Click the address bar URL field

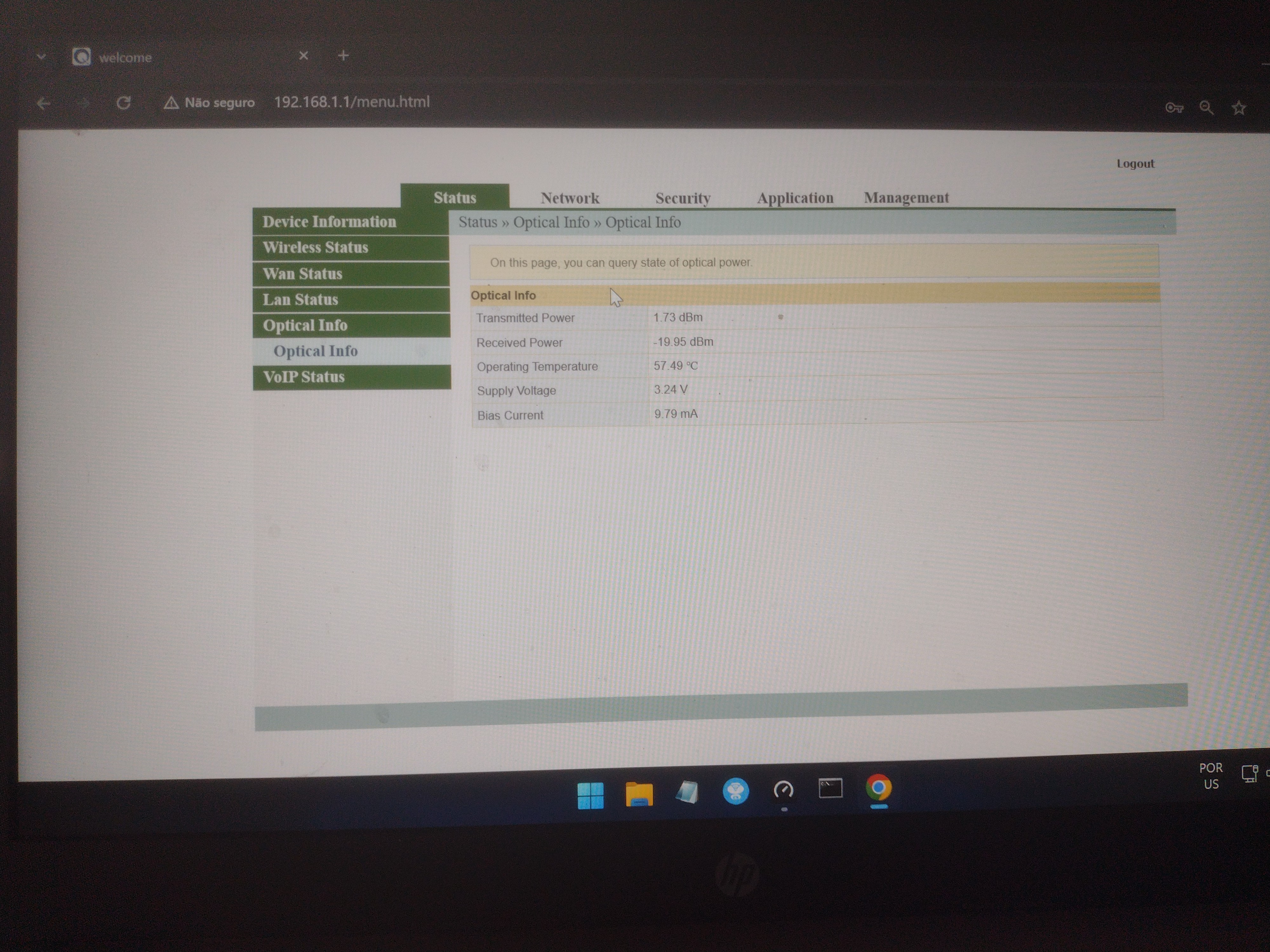(351, 102)
